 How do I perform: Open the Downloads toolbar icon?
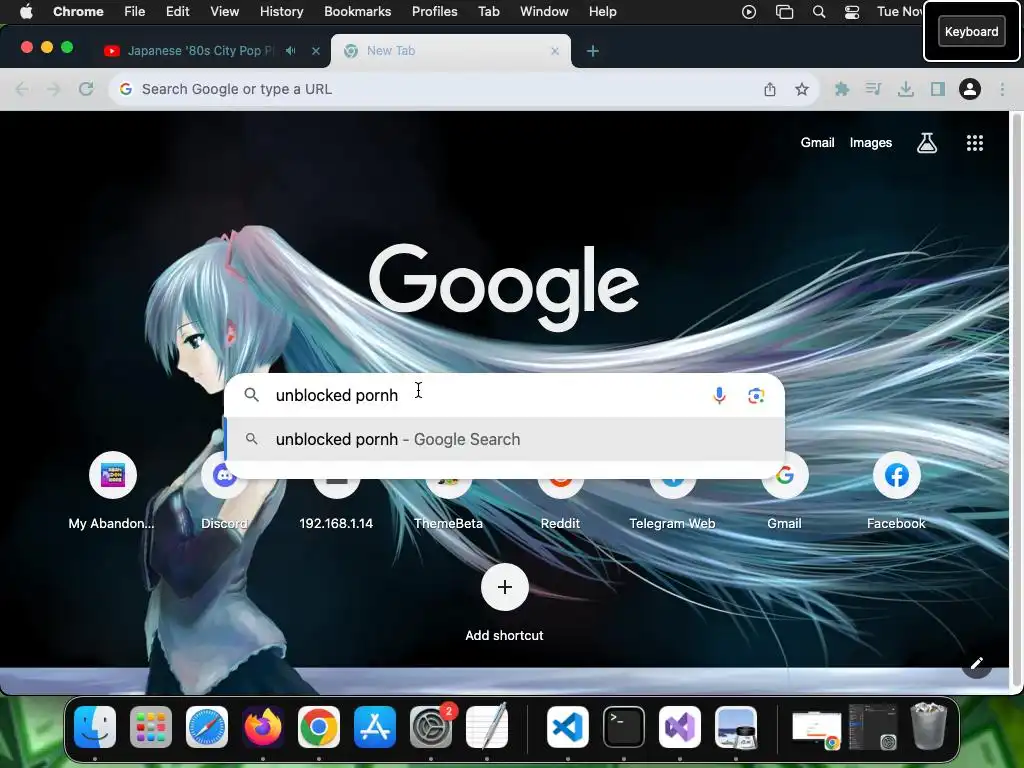(x=905, y=89)
